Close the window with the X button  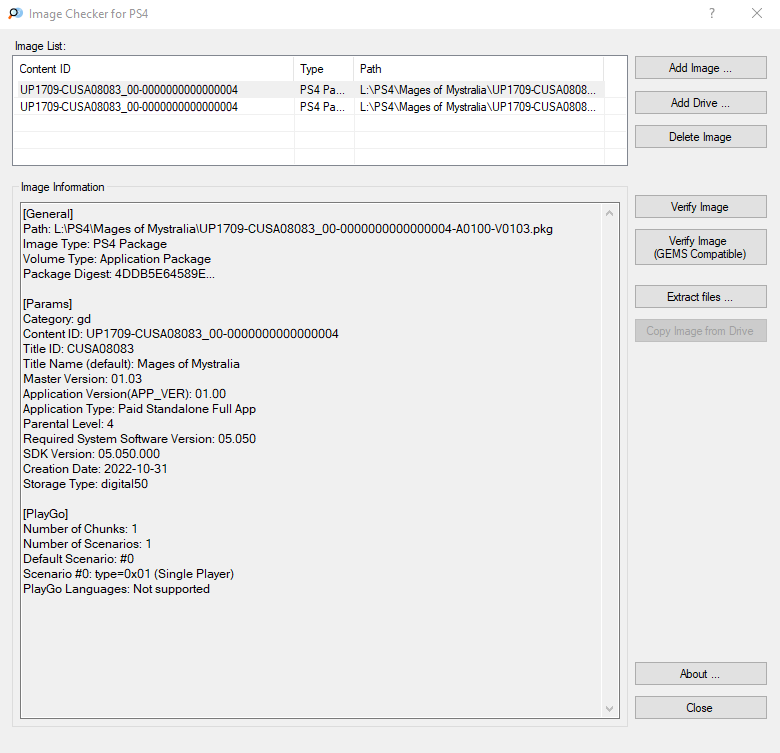pyautogui.click(x=757, y=13)
